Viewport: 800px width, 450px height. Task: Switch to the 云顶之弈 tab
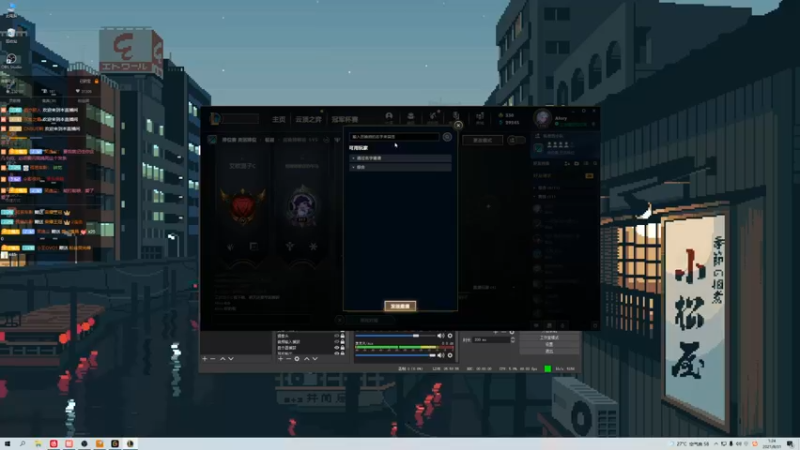point(308,119)
